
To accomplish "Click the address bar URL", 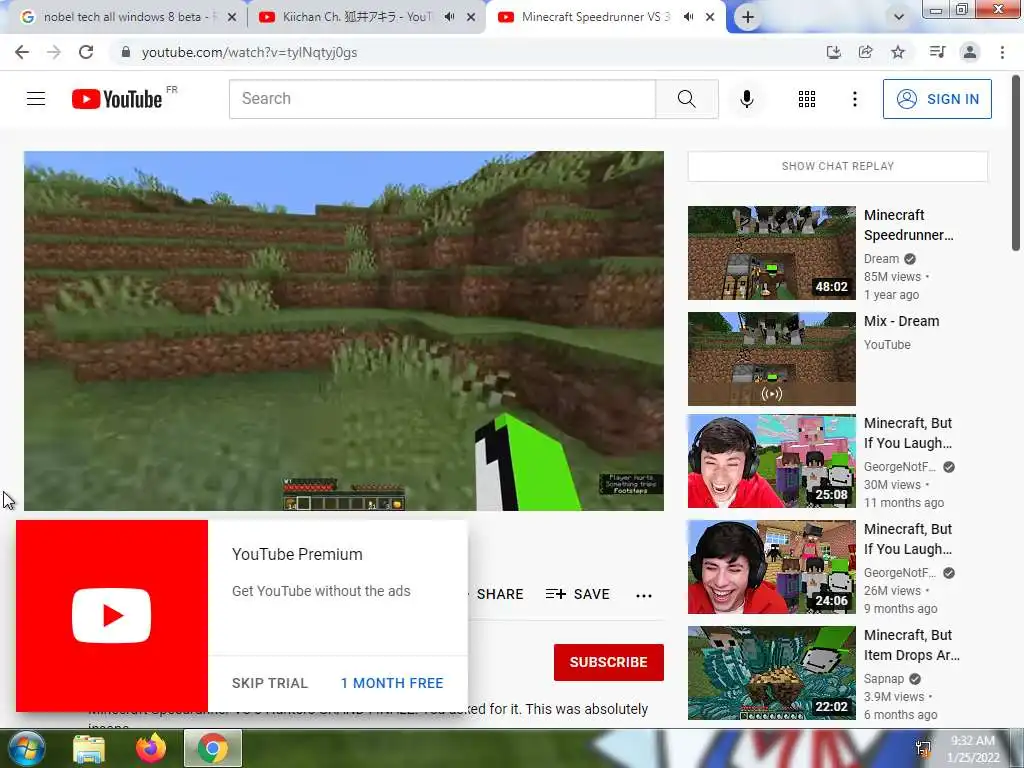I will click(x=249, y=52).
